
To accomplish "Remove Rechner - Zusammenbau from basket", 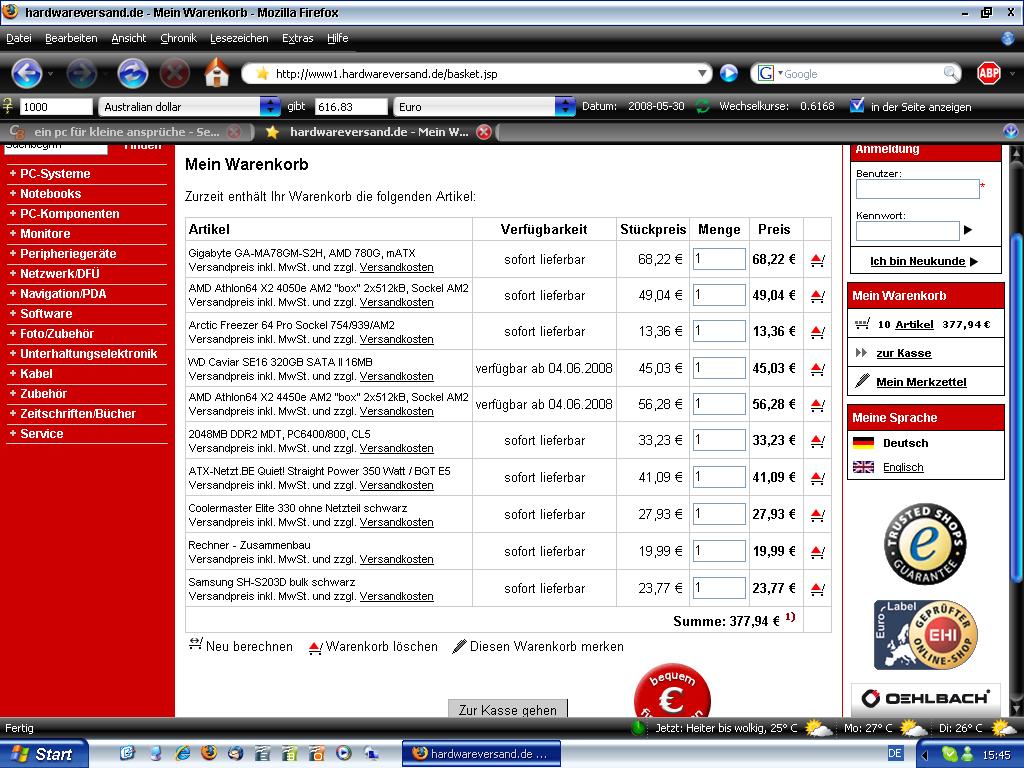I will [817, 552].
